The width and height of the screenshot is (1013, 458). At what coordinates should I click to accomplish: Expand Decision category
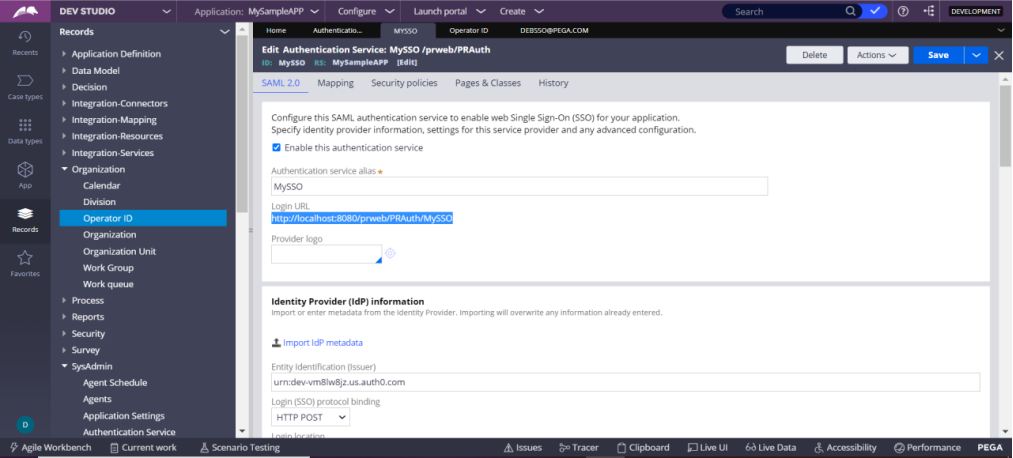[64, 87]
